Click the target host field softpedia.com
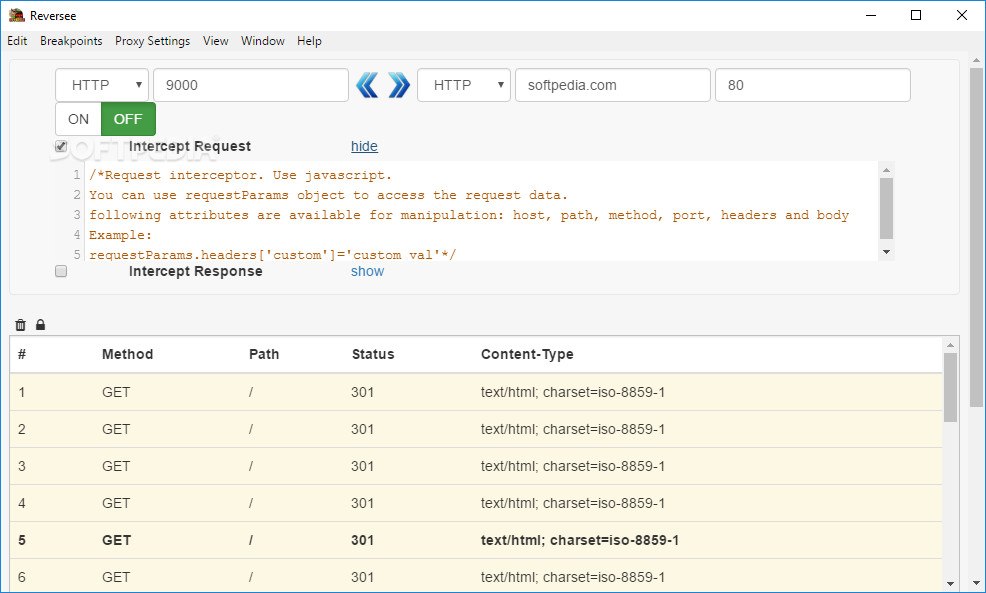This screenshot has height=593, width=986. 612,85
